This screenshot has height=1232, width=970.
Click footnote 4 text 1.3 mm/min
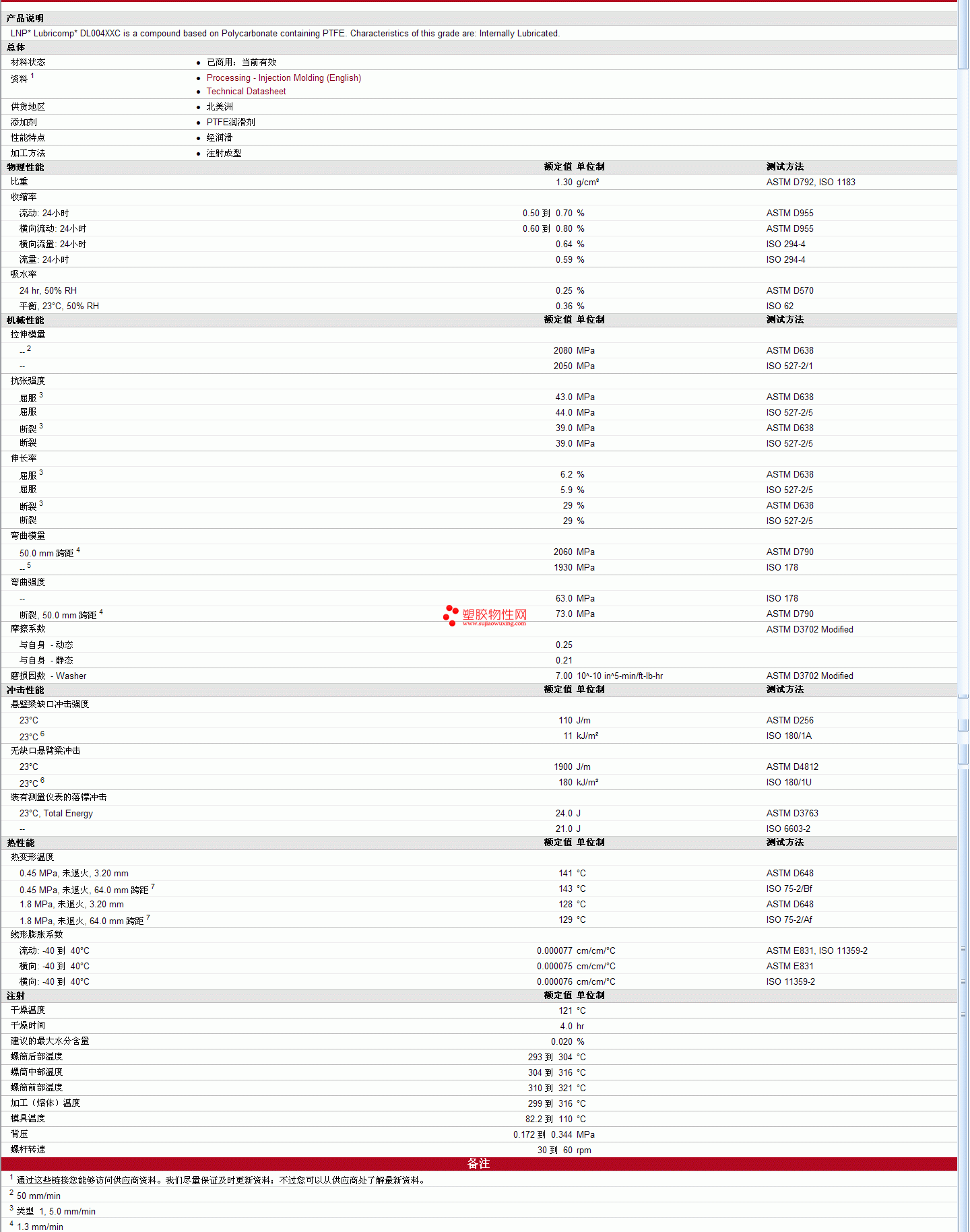click(x=40, y=1227)
